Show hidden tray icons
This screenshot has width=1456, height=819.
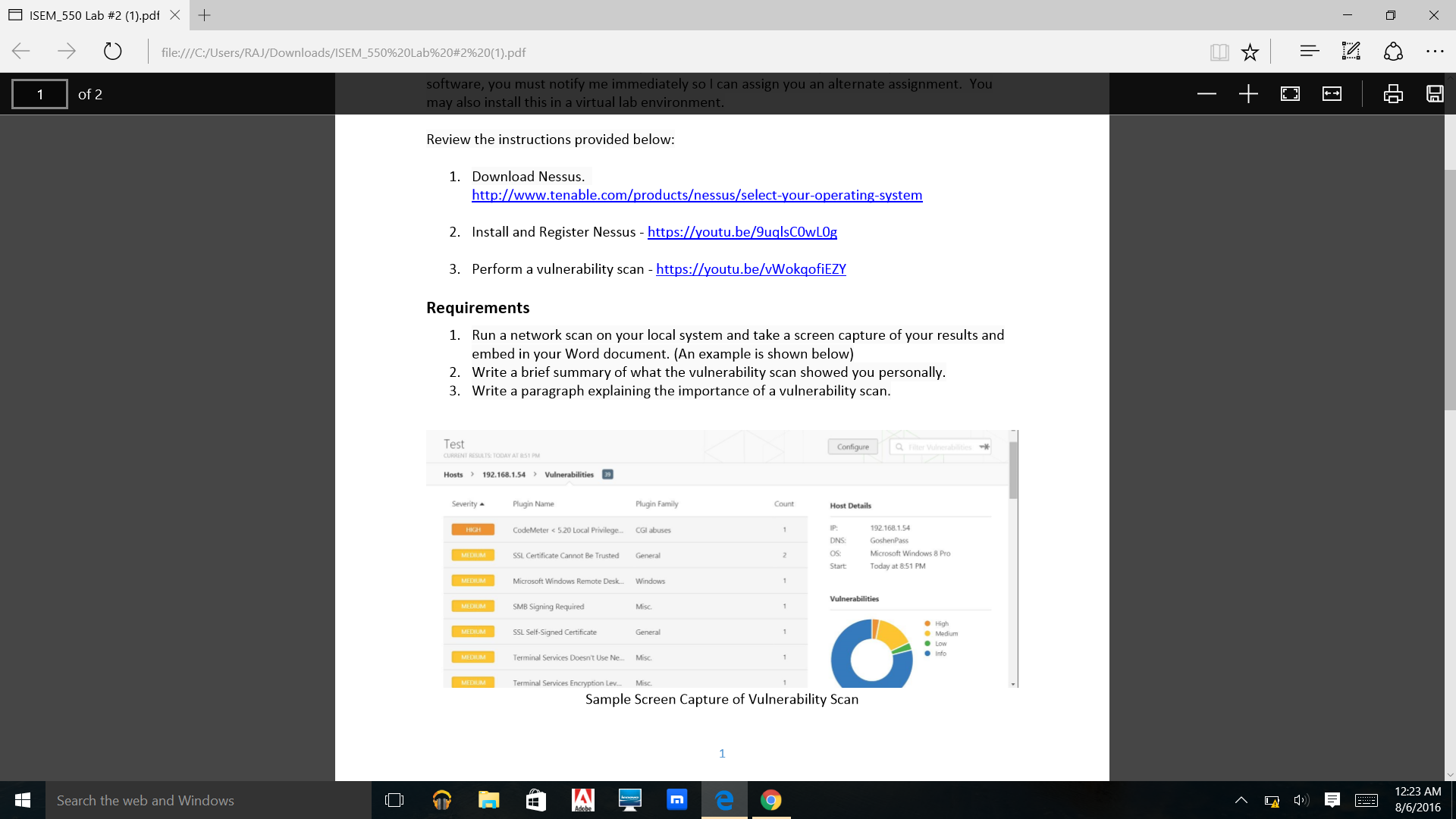(x=1241, y=800)
